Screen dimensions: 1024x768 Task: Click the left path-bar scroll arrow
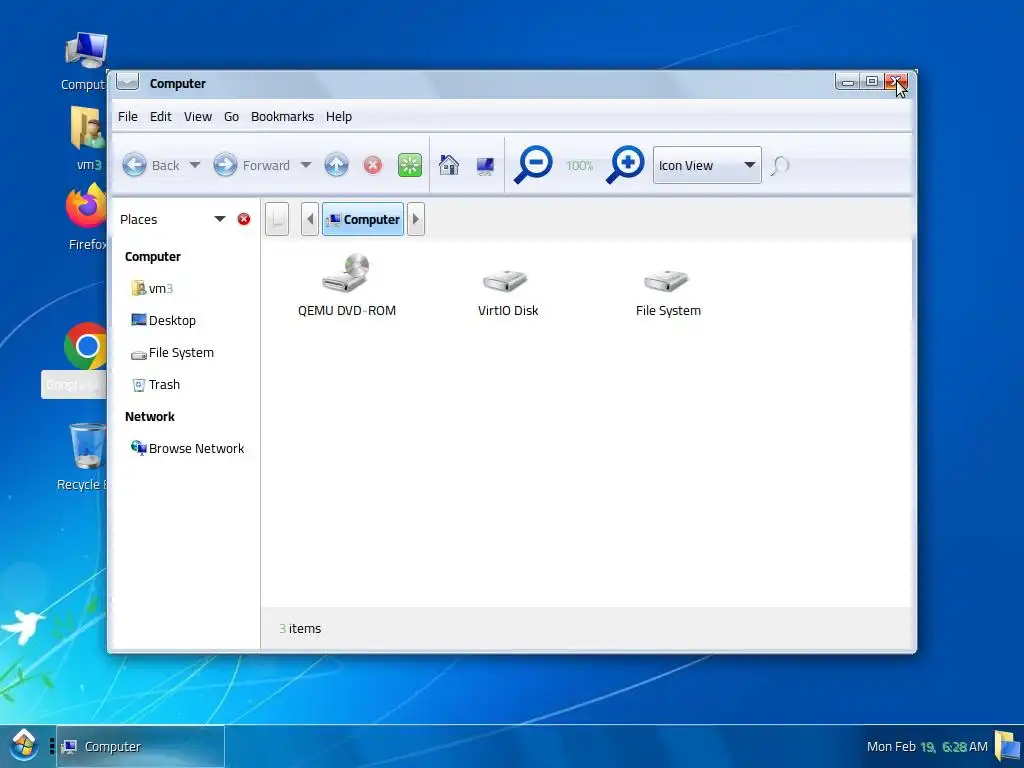point(310,219)
